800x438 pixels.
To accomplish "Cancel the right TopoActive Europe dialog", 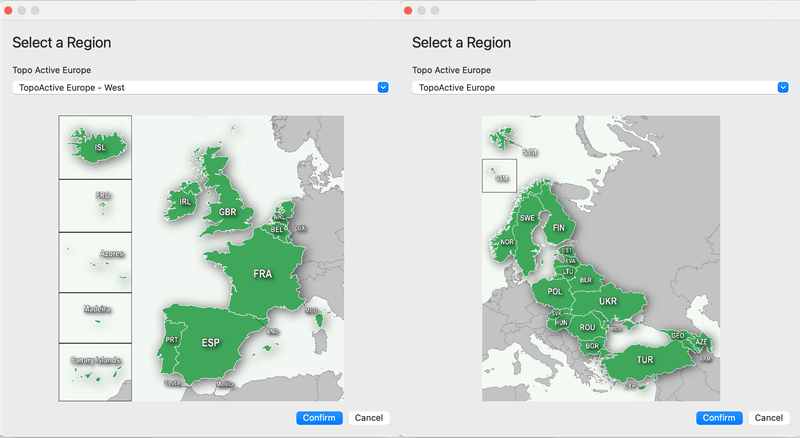I will (x=768, y=418).
